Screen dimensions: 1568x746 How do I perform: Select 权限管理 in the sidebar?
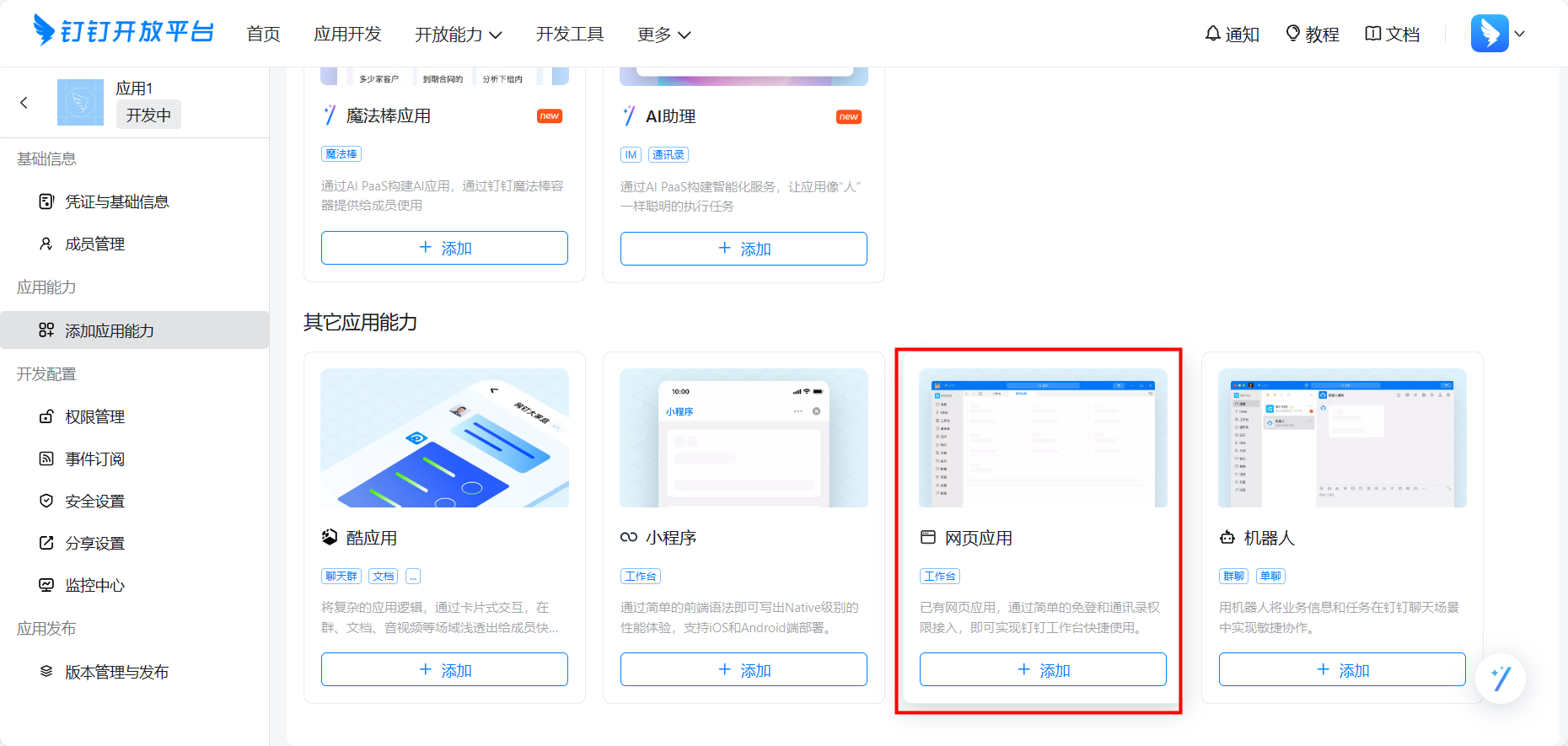135,416
